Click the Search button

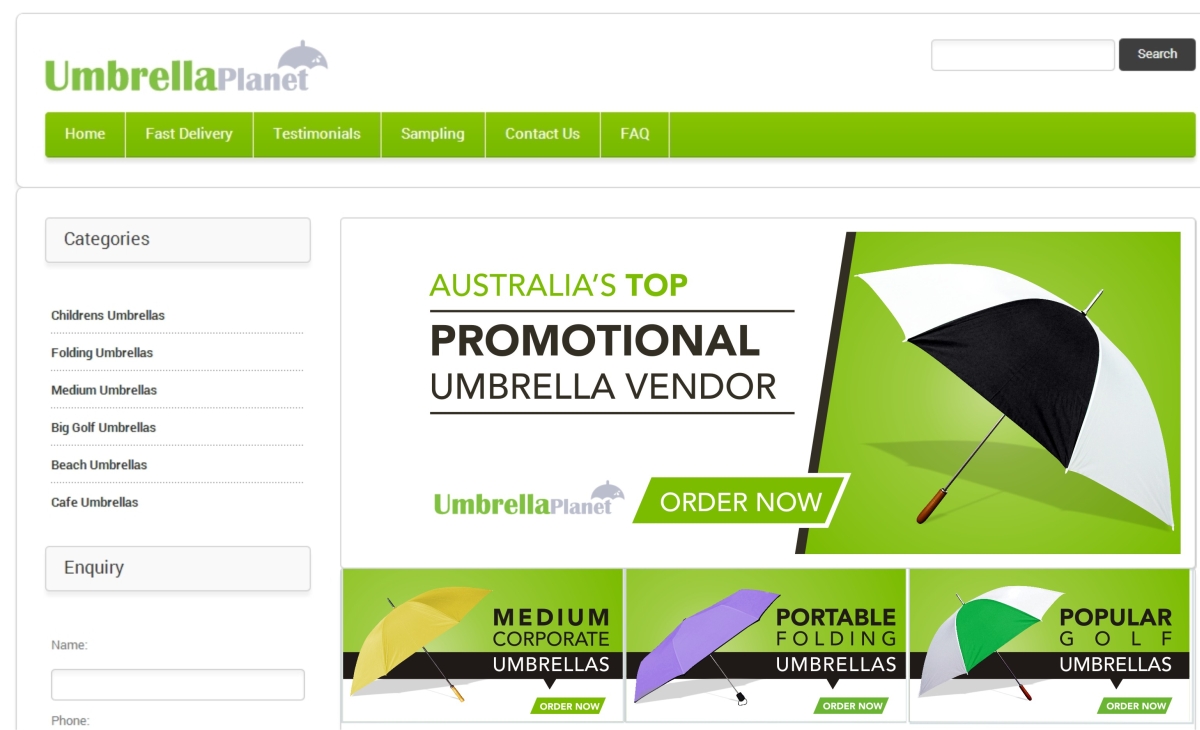point(1157,54)
